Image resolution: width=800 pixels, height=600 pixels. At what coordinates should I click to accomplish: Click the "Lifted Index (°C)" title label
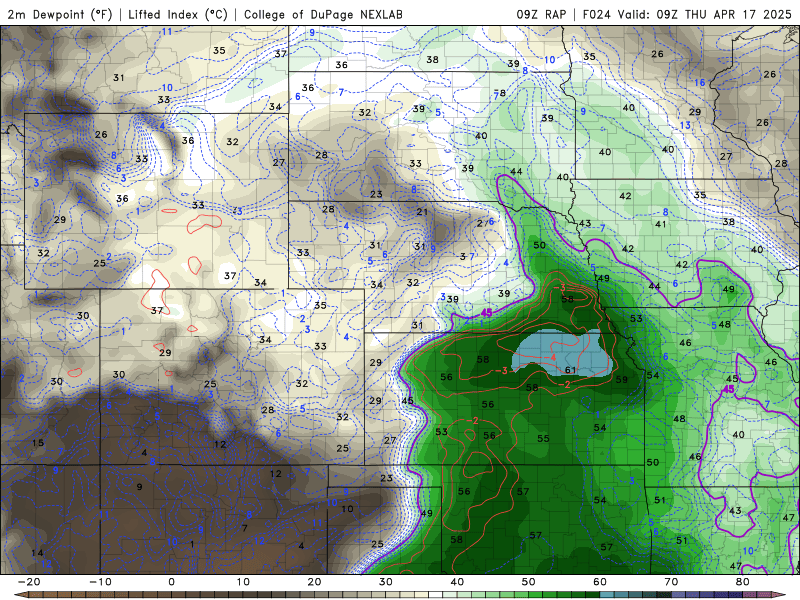(x=178, y=14)
